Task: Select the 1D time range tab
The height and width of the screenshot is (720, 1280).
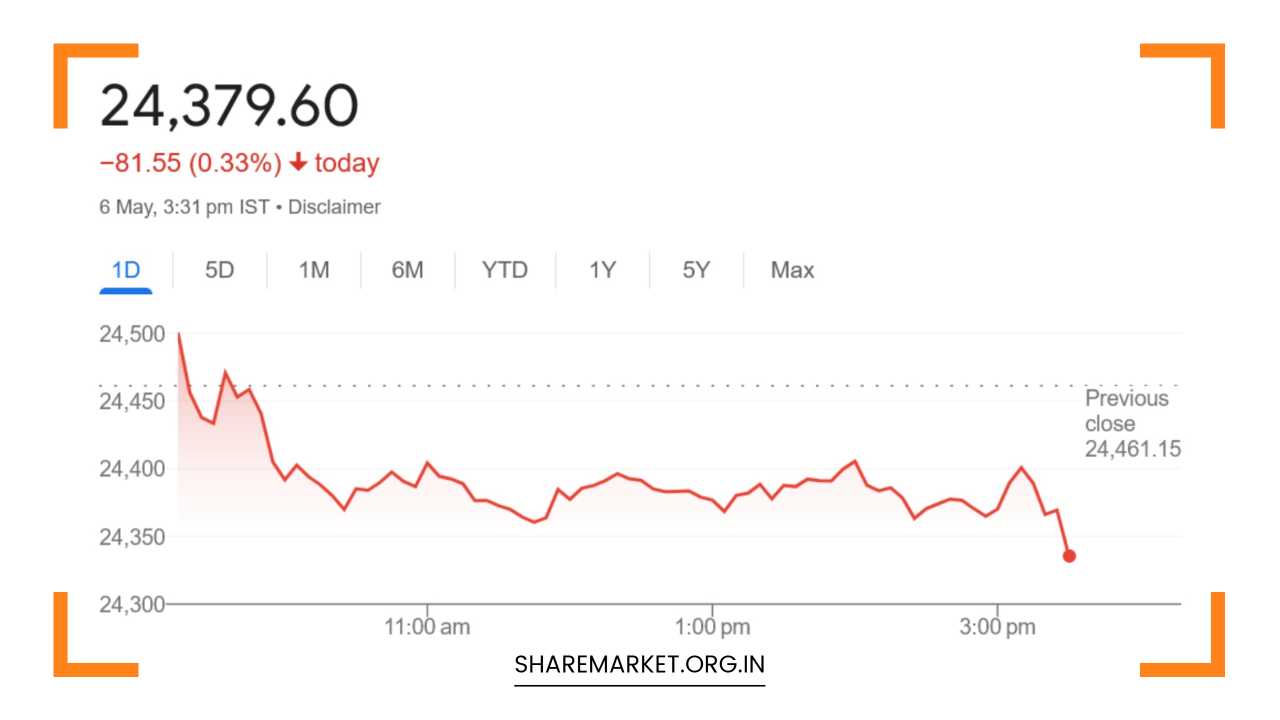Action: [x=125, y=270]
